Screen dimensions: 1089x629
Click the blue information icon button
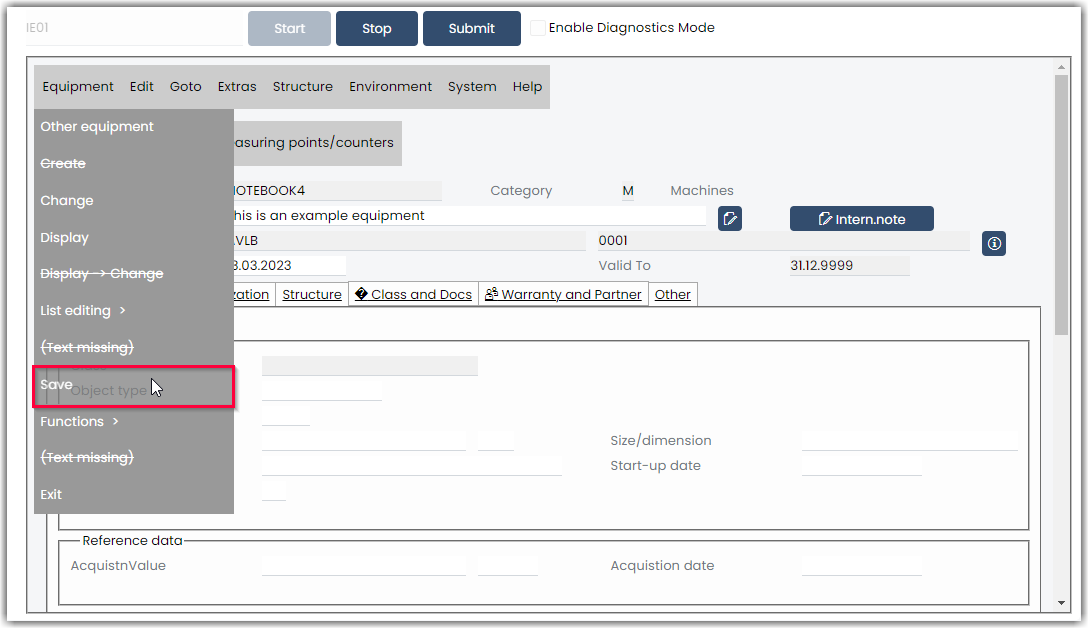point(993,244)
